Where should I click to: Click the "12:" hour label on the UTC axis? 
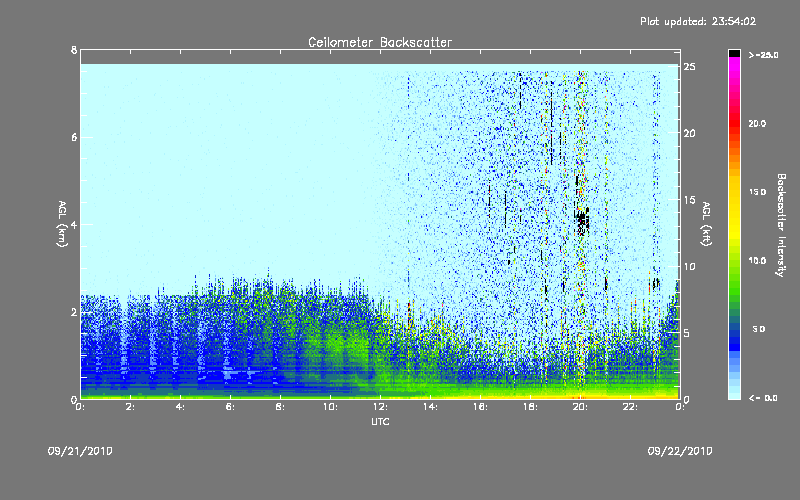[x=380, y=407]
